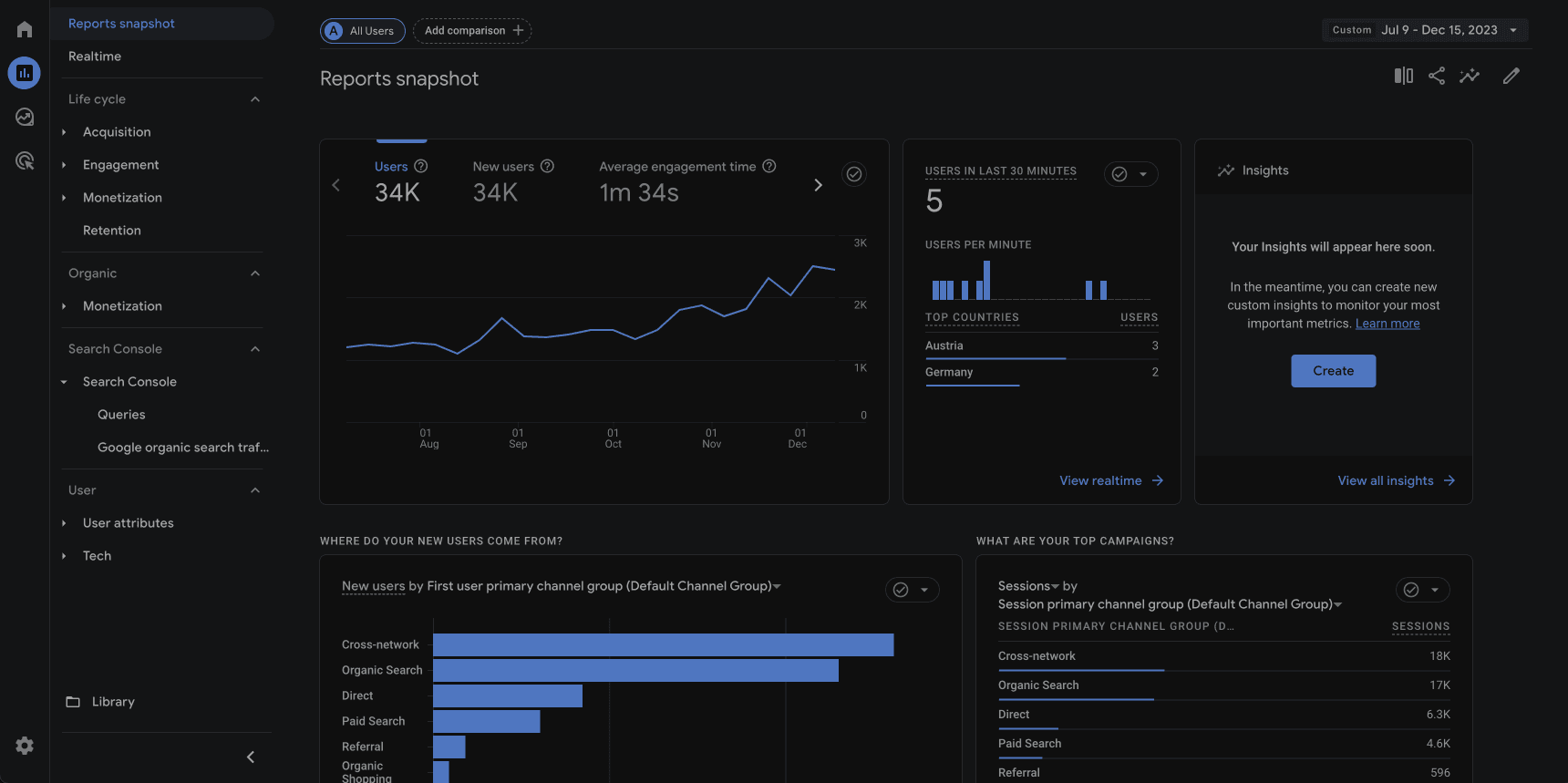Open the custom date range dropdown
Screen dimensions: 1568x783
(x=1425, y=30)
